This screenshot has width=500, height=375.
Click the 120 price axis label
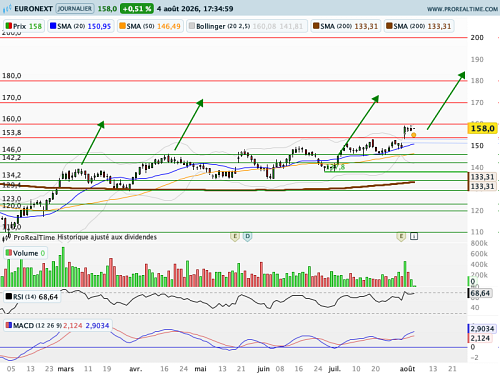tap(477, 211)
